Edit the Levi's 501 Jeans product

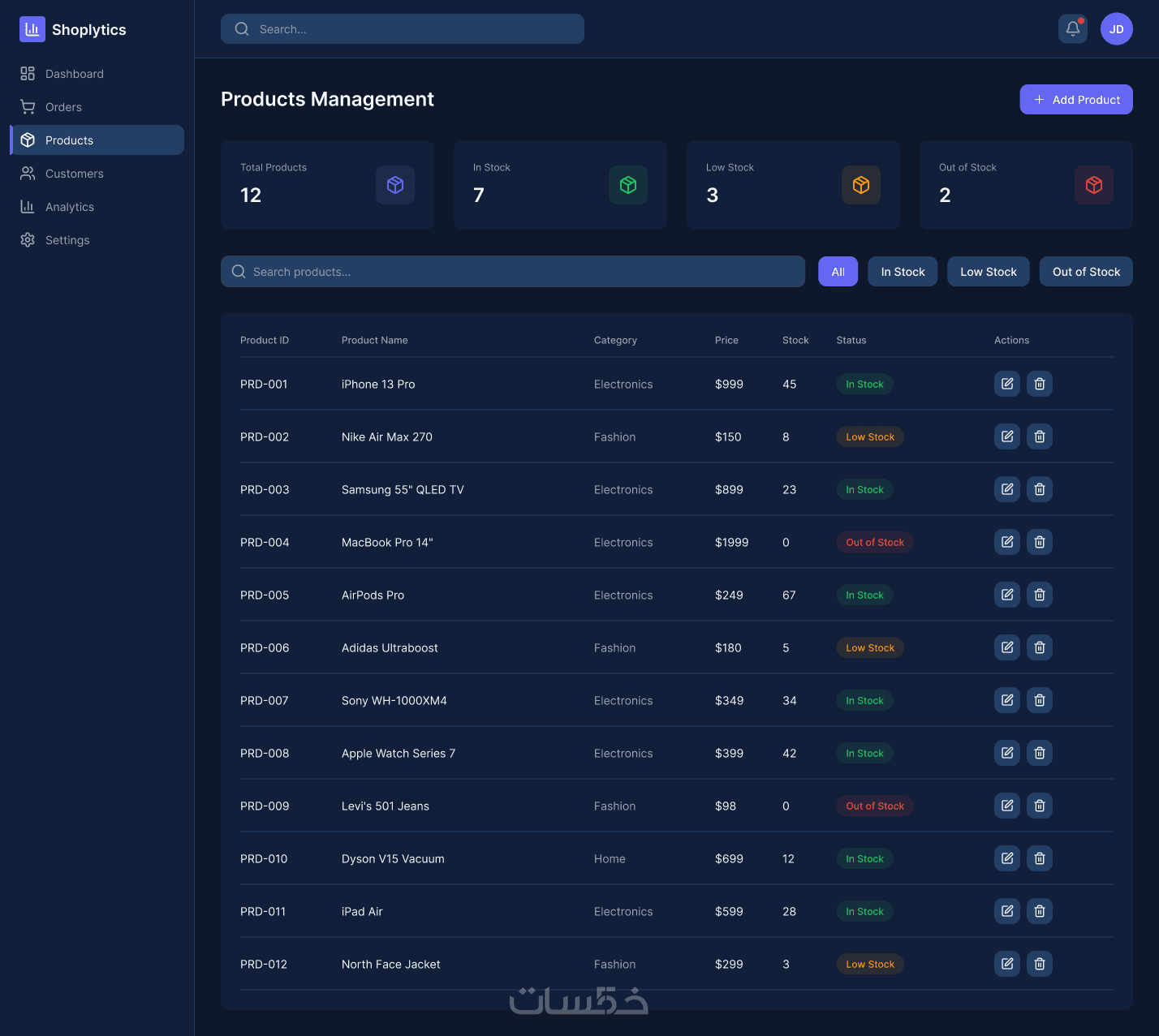click(1007, 806)
